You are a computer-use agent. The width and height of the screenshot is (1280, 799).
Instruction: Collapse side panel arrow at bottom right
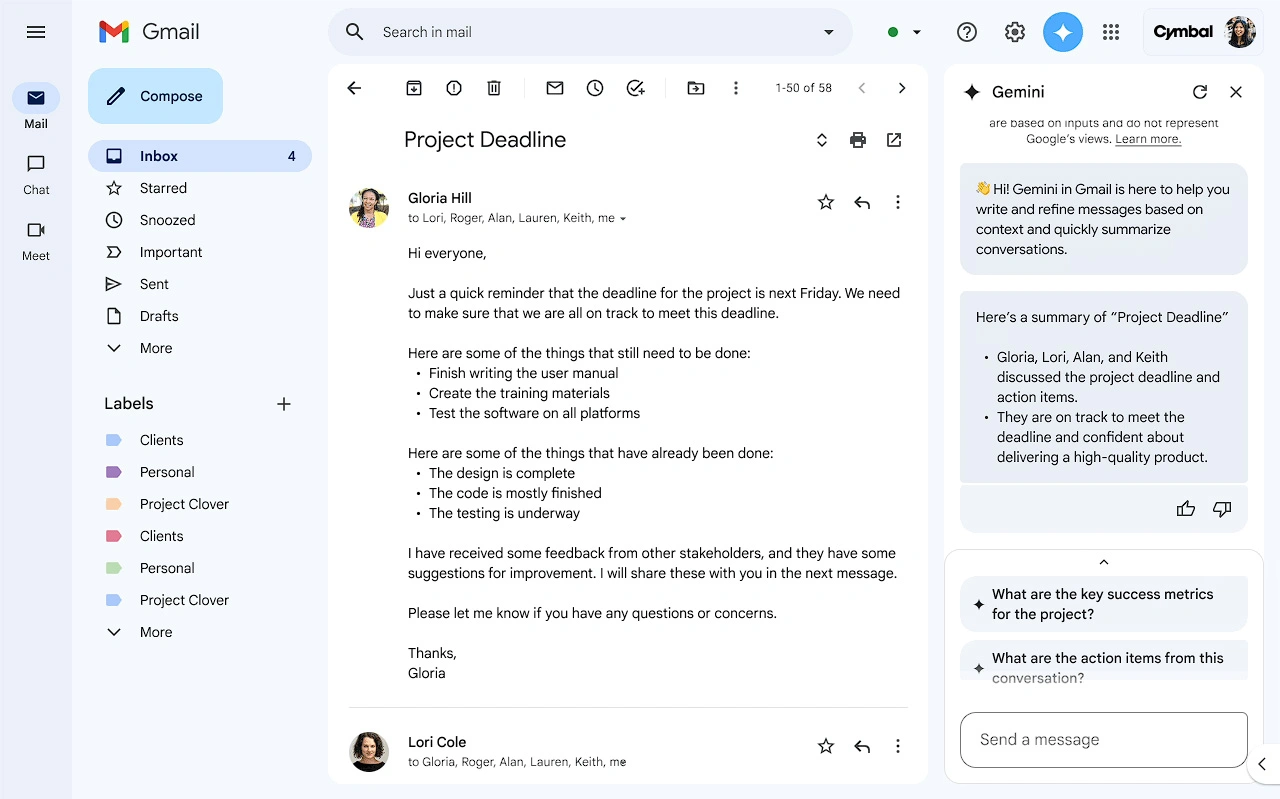[1262, 764]
